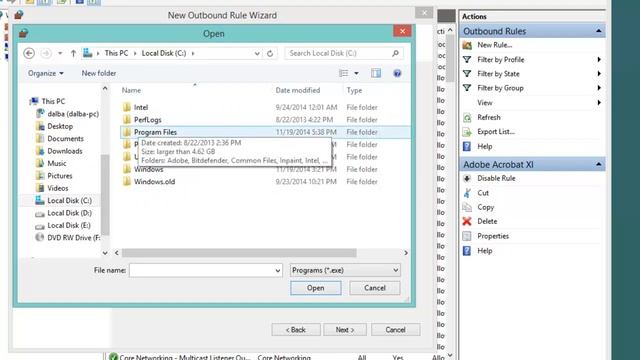Open the Organize dropdown menu
640x360 pixels.
pyautogui.click(x=45, y=73)
